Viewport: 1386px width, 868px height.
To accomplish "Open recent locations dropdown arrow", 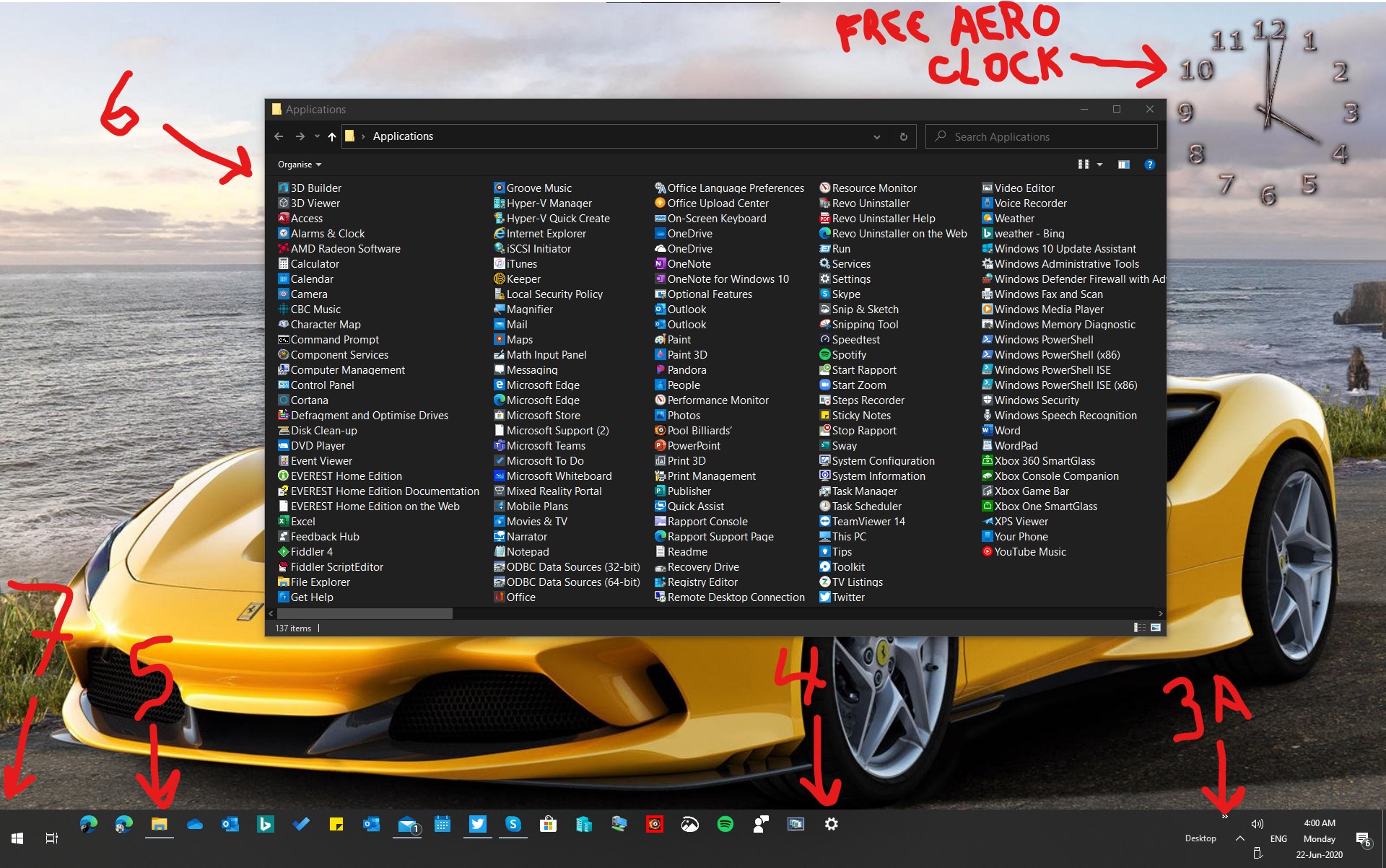I will pyautogui.click(x=317, y=136).
